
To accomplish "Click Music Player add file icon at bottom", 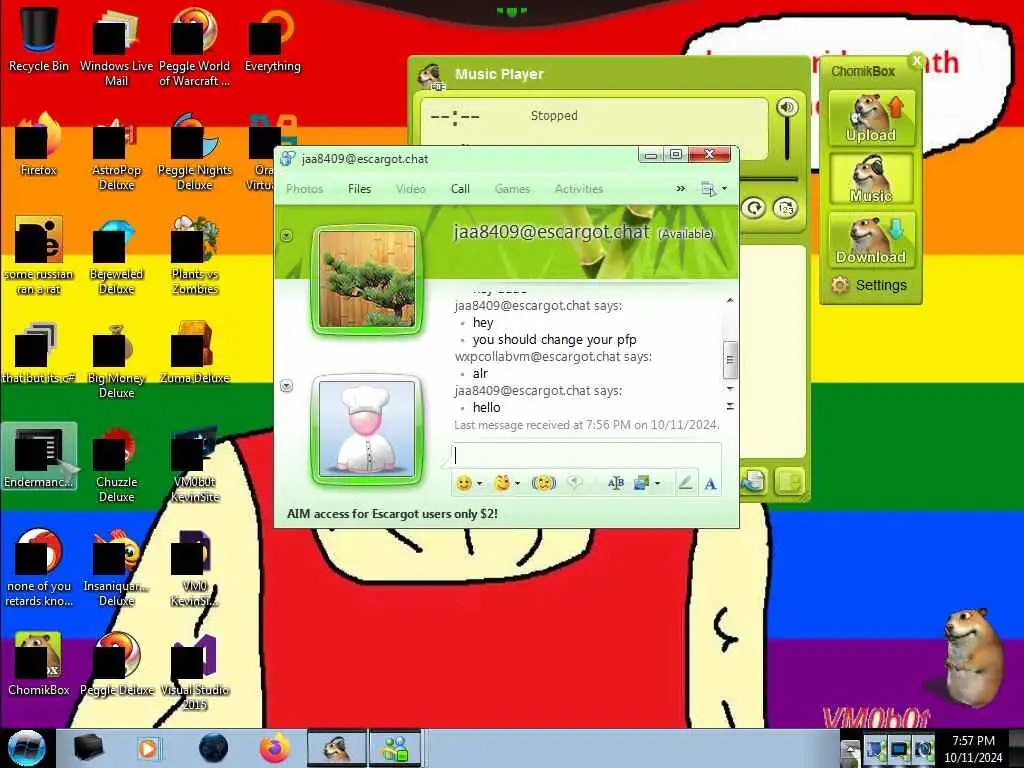I will pos(754,481).
